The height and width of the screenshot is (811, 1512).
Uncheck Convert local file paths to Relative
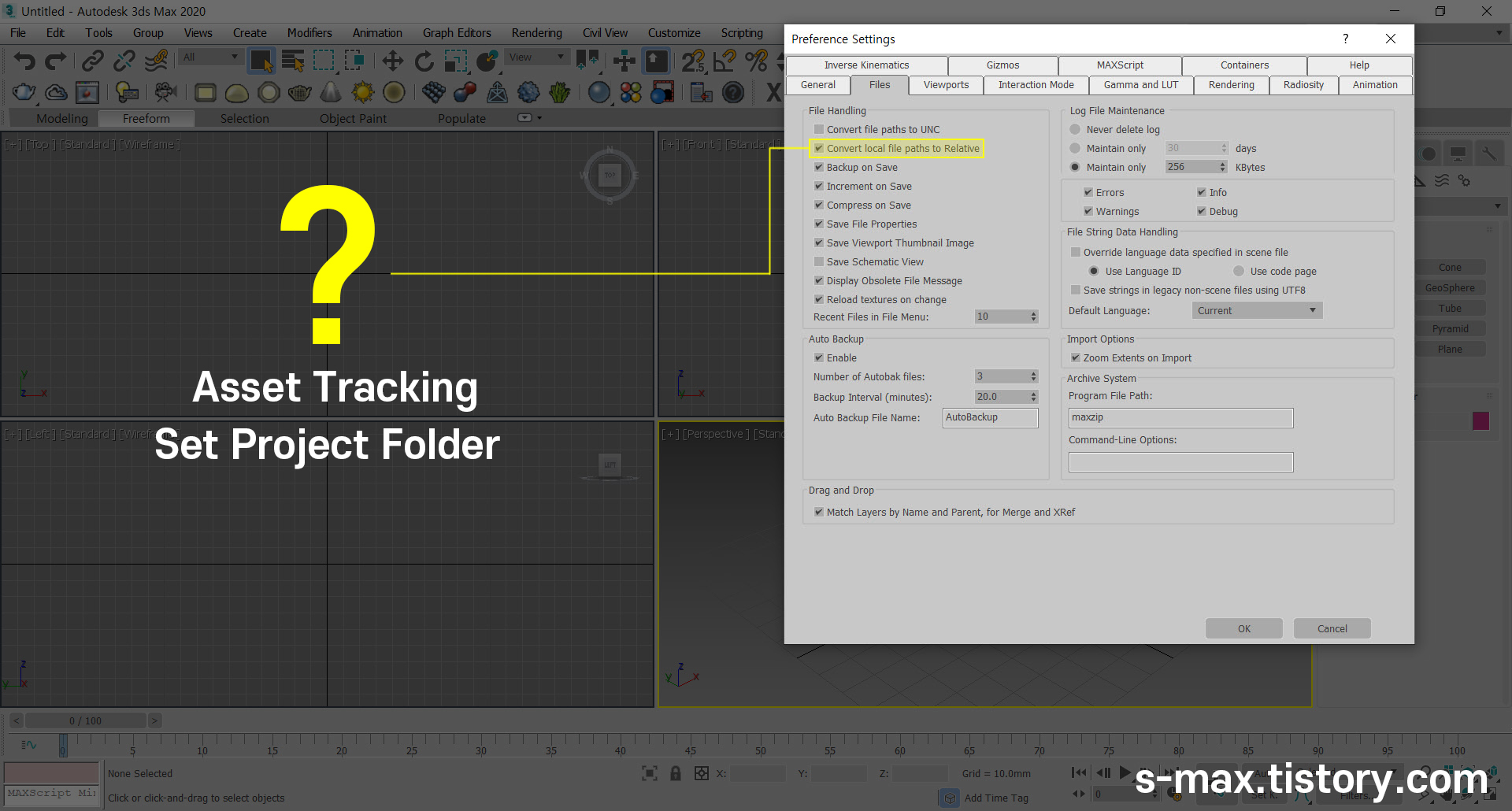819,148
